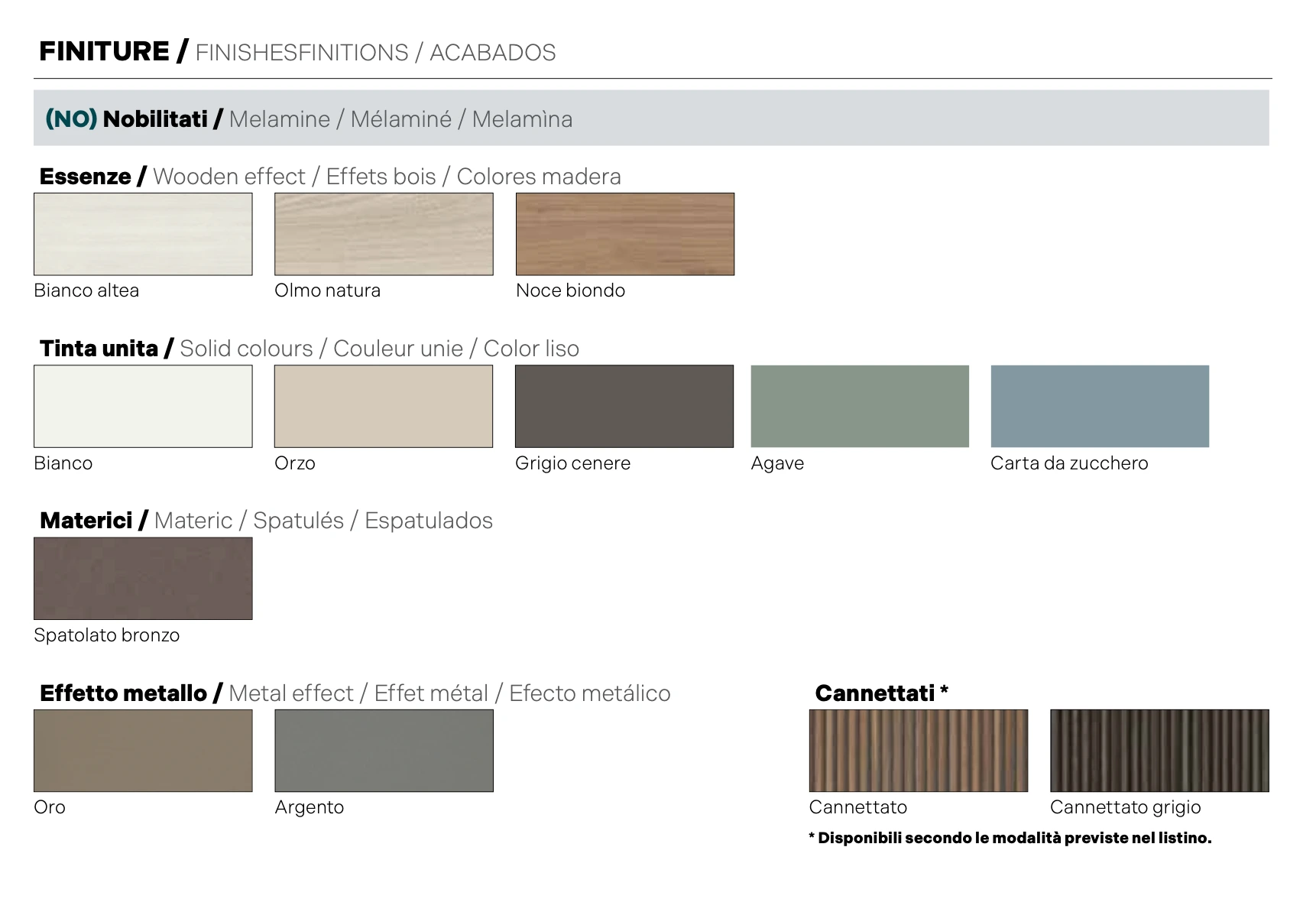Select the solid Bianco color swatch
Image resolution: width=1316 pixels, height=899 pixels.
pos(143,406)
